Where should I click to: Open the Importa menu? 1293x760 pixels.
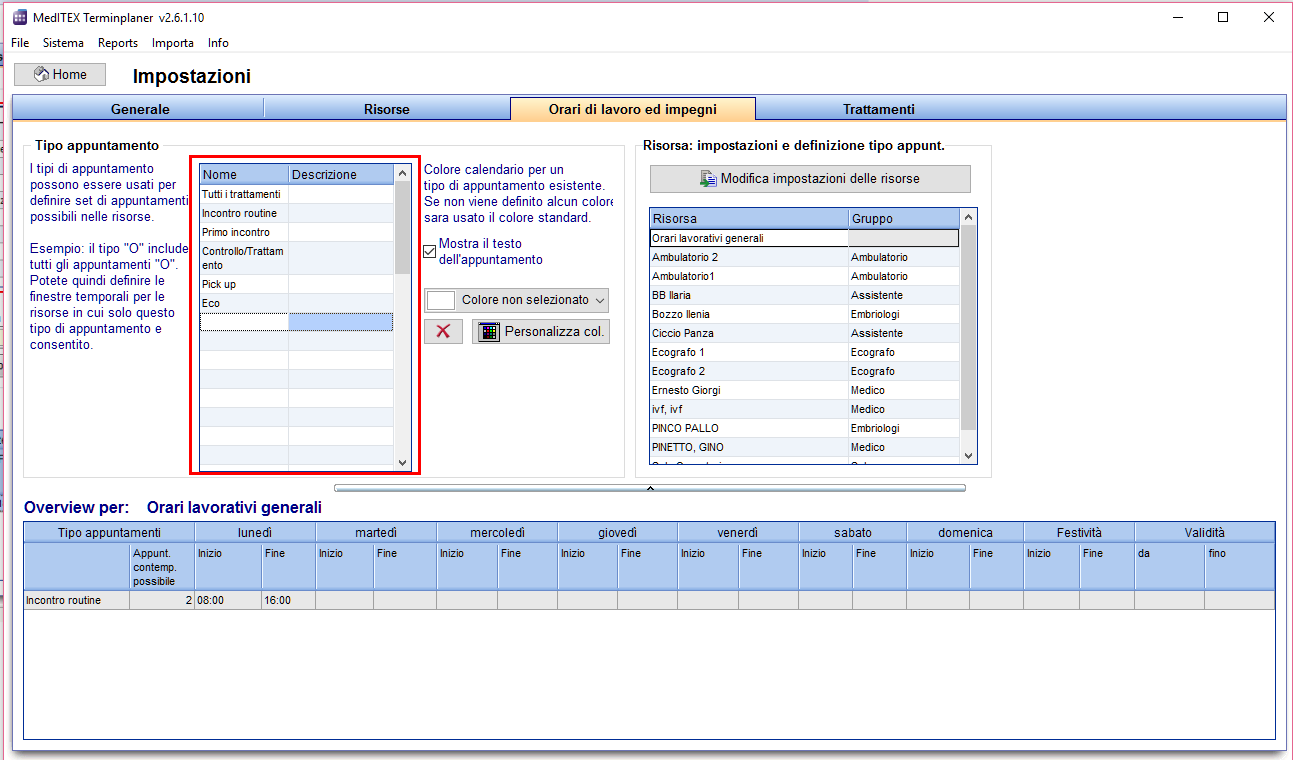[173, 43]
